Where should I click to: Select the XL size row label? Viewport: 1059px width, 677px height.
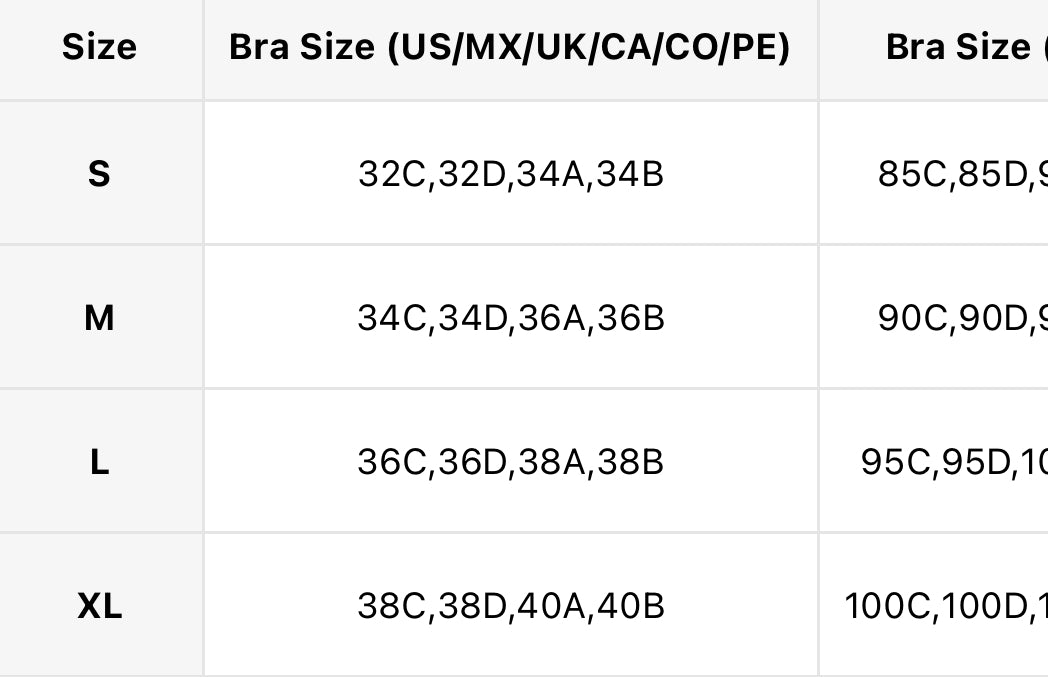[99, 606]
